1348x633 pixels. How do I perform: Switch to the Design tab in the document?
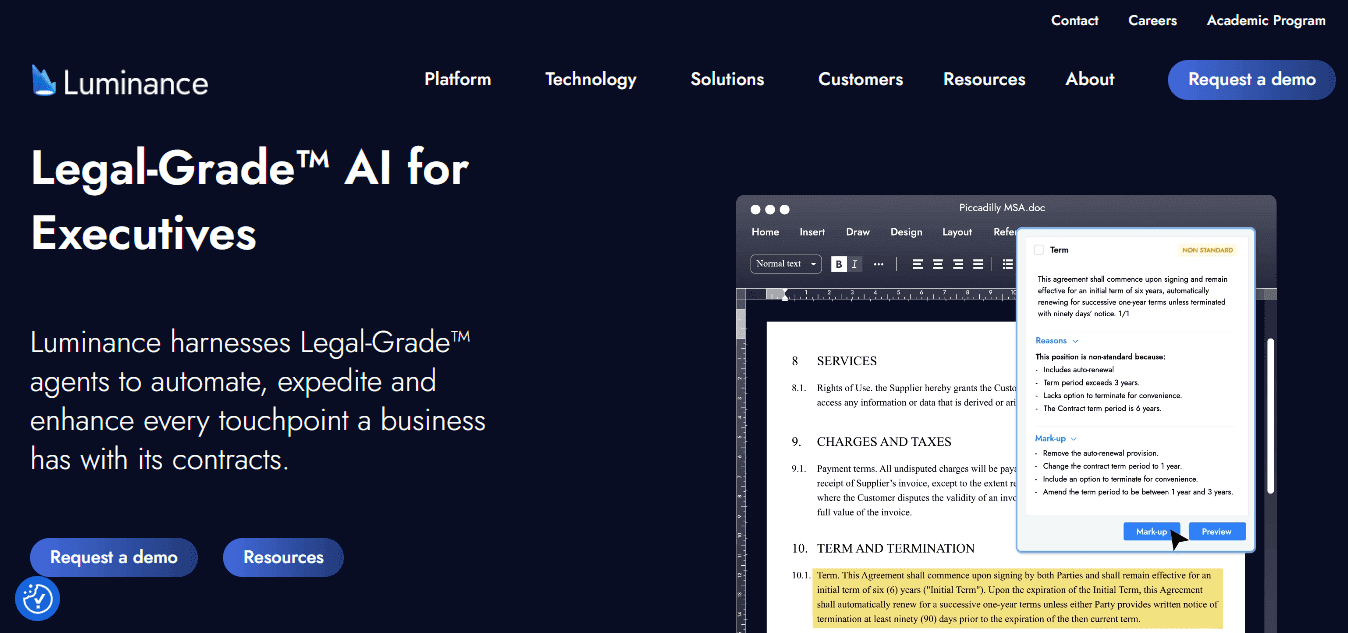tap(906, 232)
